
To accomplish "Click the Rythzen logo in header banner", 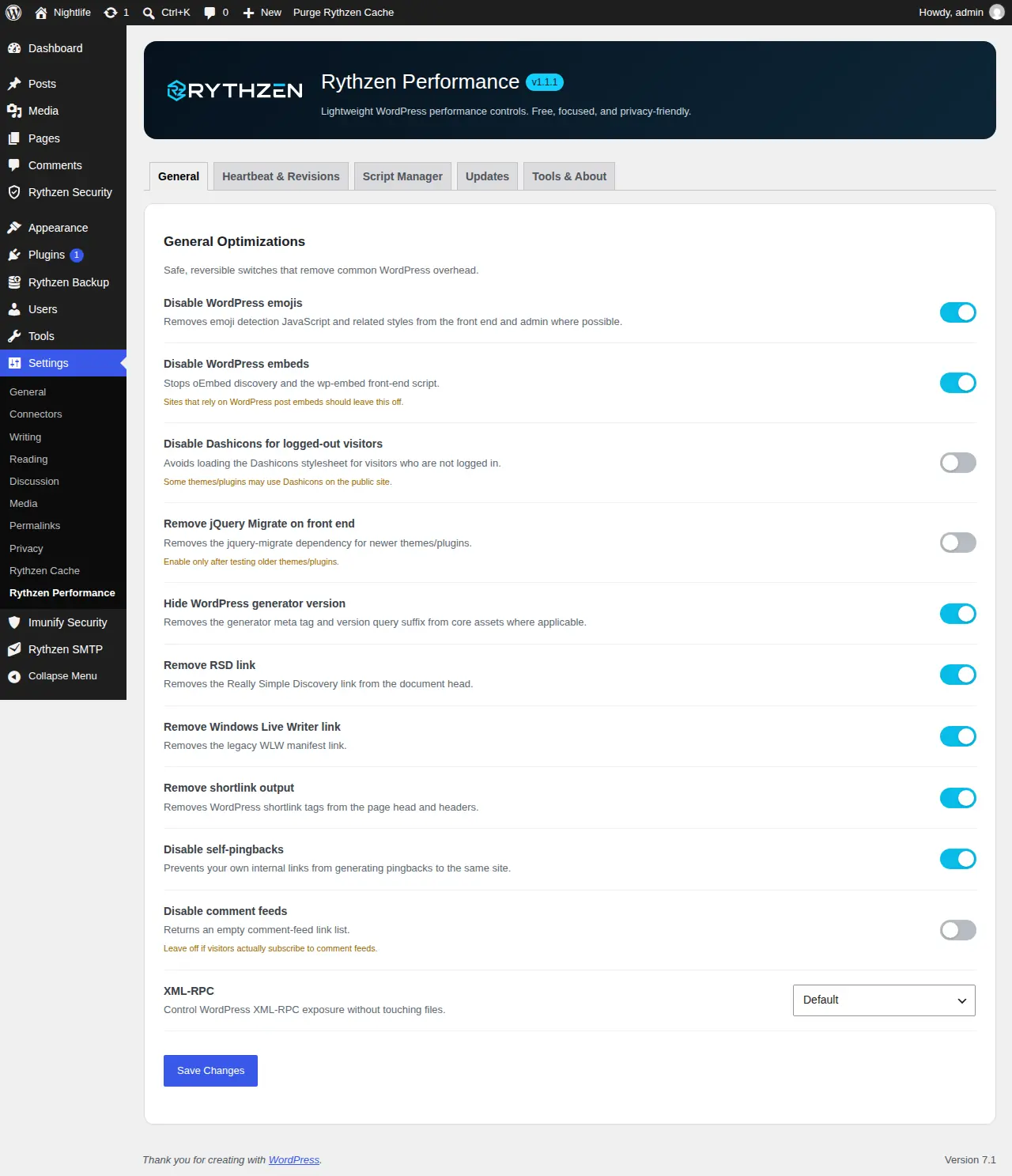I will tap(235, 90).
